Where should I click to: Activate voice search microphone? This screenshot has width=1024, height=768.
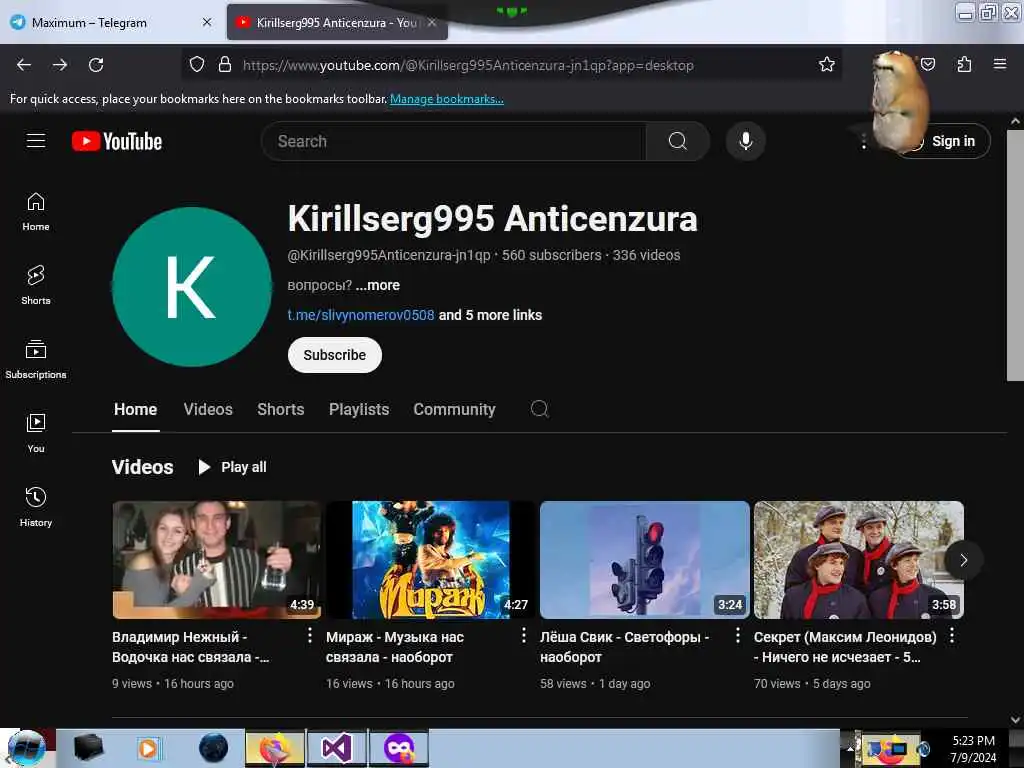(x=745, y=141)
